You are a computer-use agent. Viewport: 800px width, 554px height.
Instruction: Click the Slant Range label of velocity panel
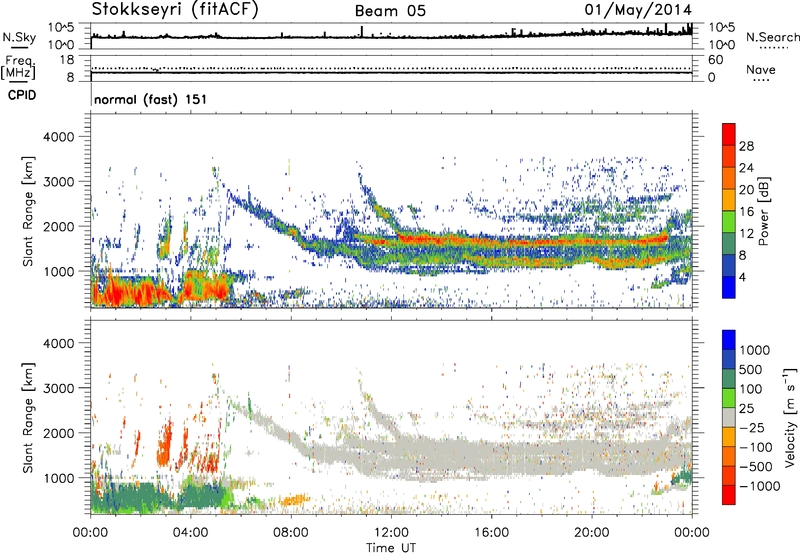pyautogui.click(x=28, y=417)
